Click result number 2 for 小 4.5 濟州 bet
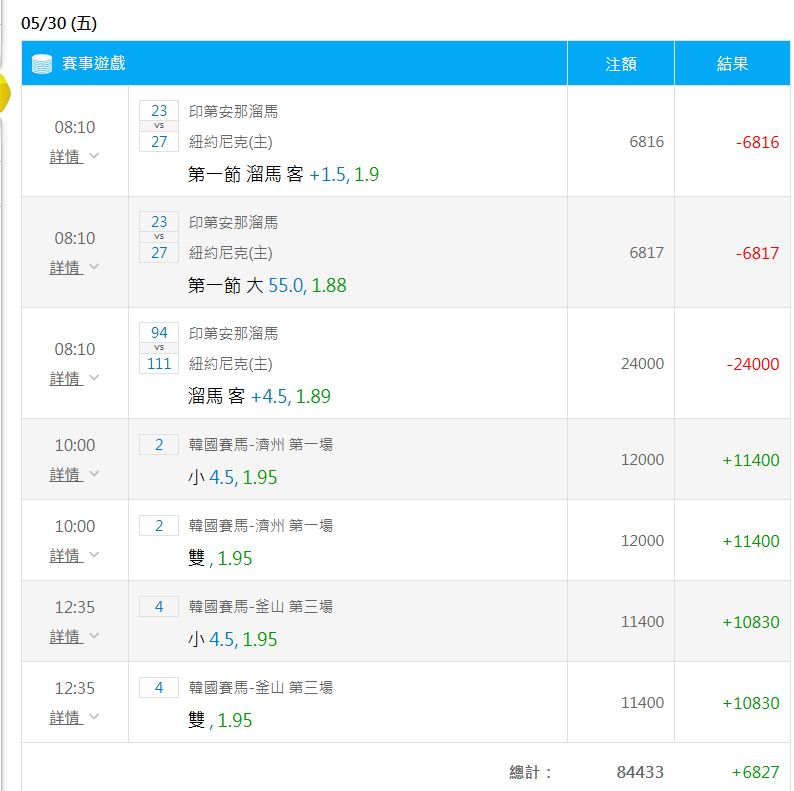The width and height of the screenshot is (794, 791). [159, 445]
